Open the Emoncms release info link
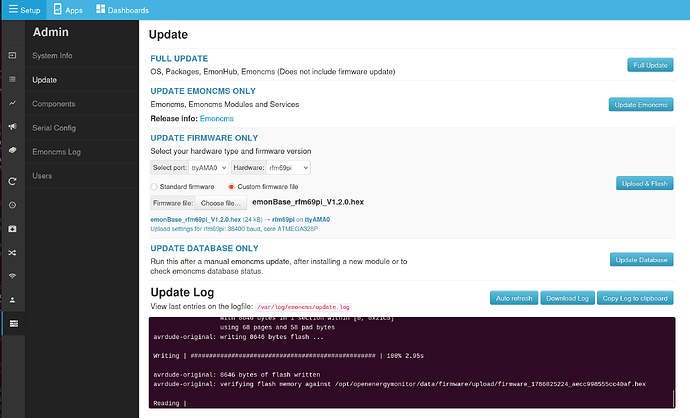690x418 pixels. point(217,118)
